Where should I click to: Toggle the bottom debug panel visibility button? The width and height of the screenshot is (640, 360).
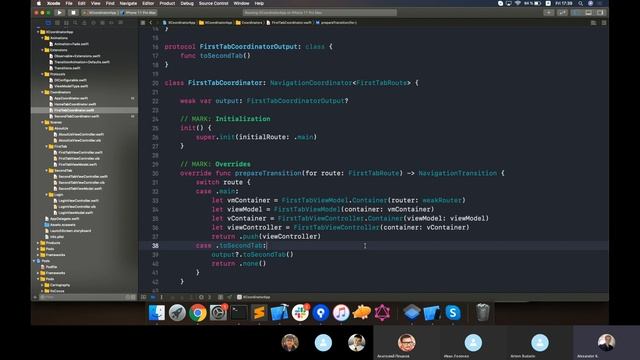point(589,13)
